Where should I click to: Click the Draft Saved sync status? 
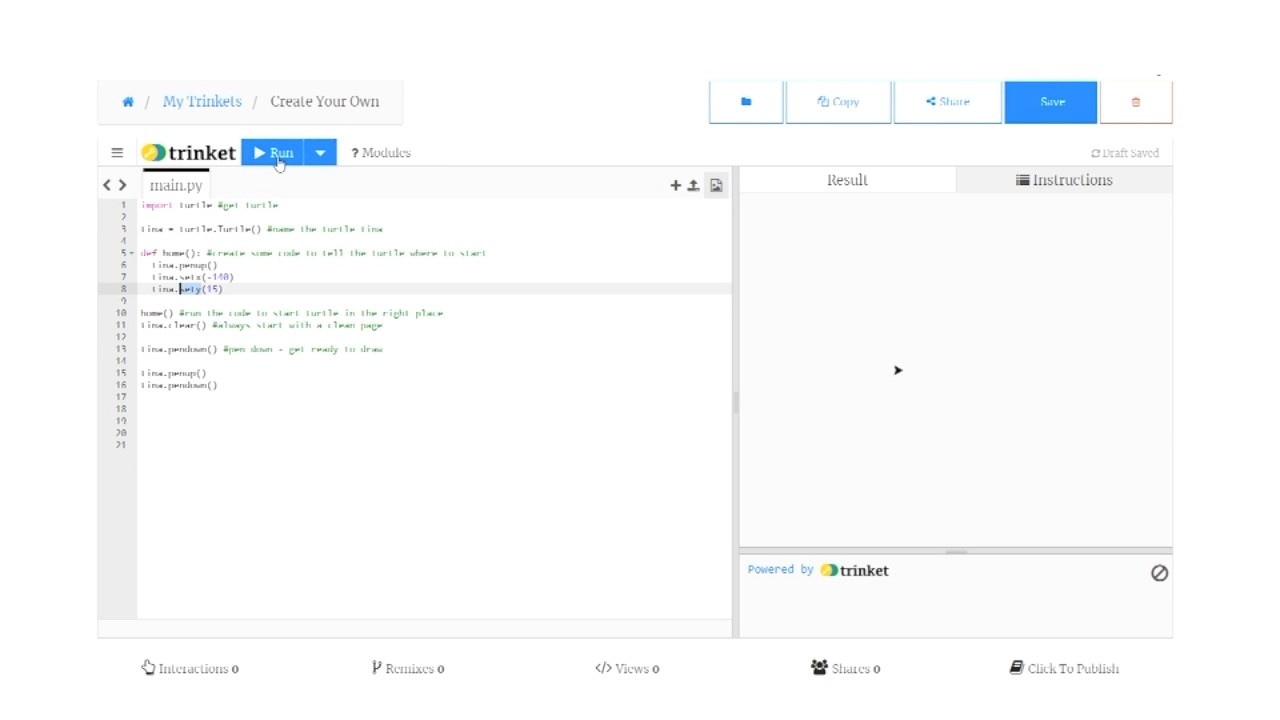[x=1124, y=152]
